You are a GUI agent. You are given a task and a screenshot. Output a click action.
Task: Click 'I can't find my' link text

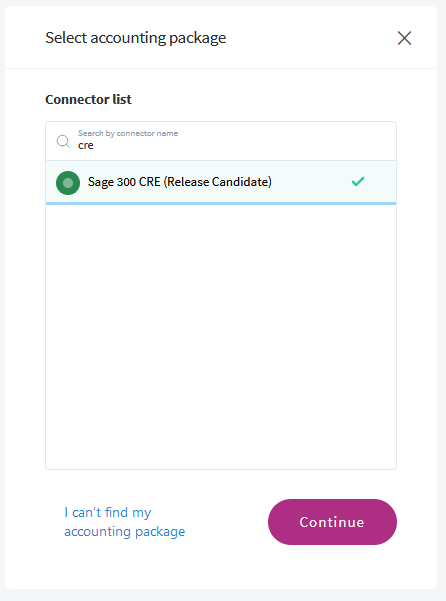click(108, 512)
